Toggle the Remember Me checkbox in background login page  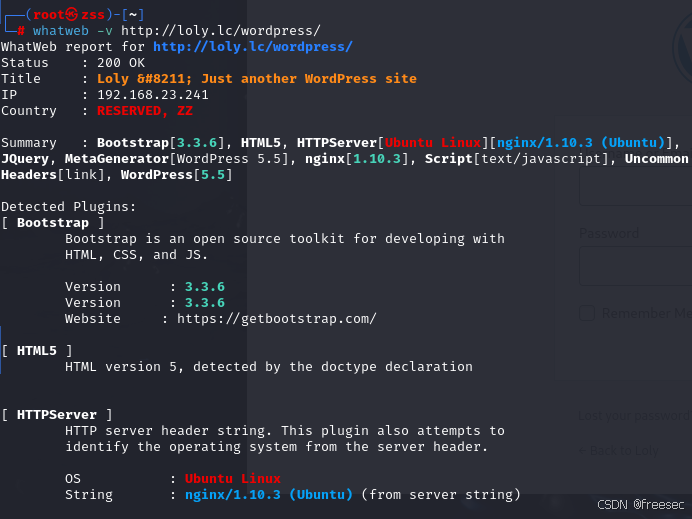pos(587,313)
